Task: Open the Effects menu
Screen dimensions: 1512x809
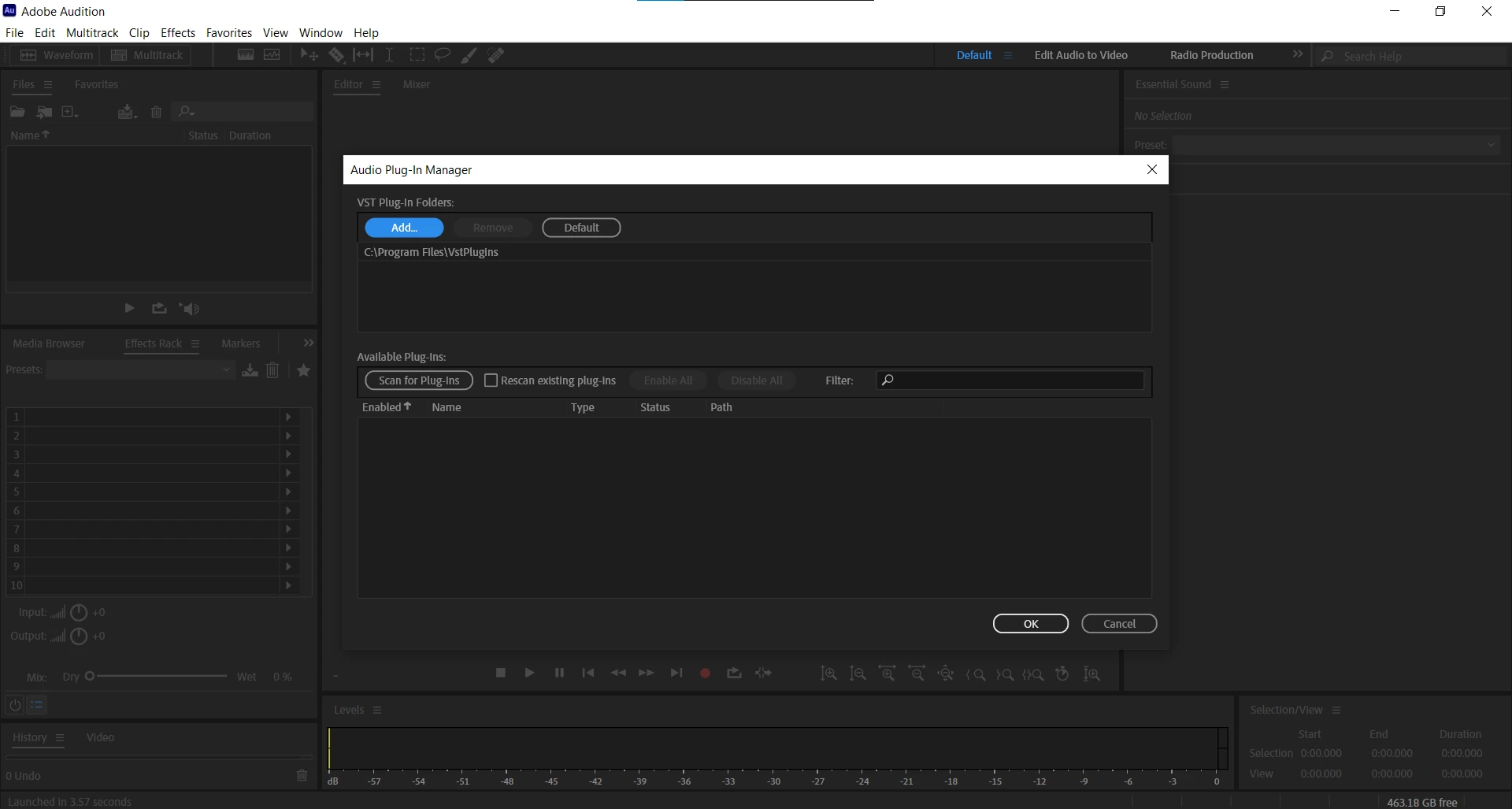Action: (x=178, y=33)
